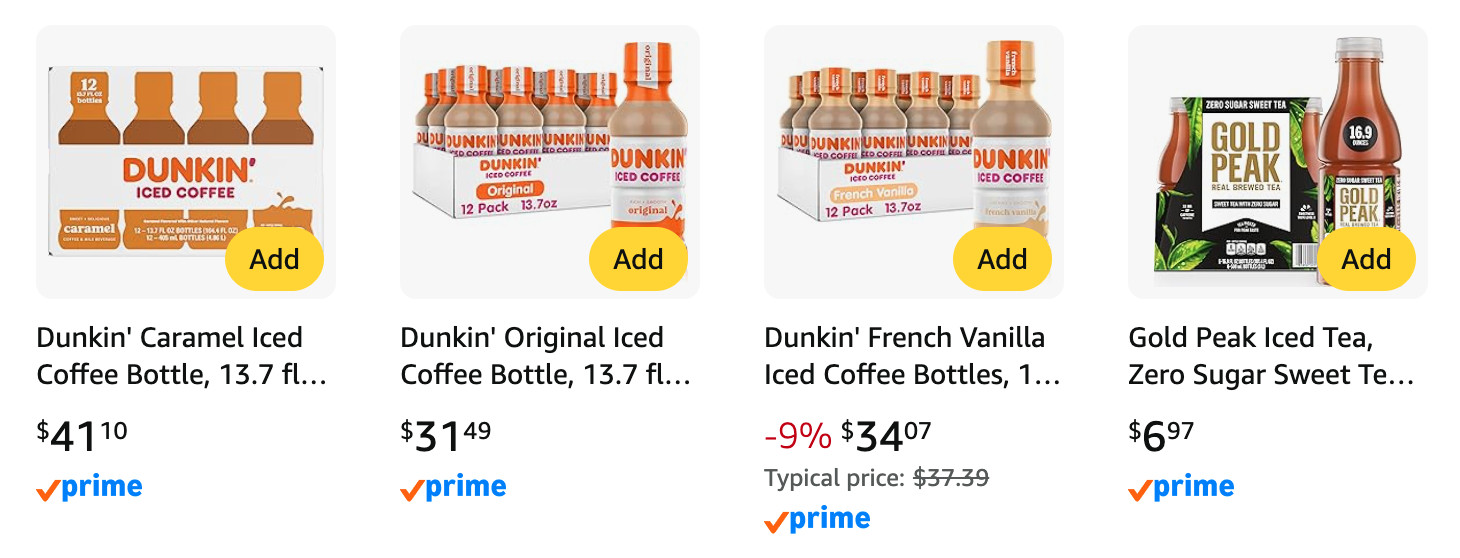Add Dunkin' French Vanilla Iced Coffee to cart

coord(1002,259)
